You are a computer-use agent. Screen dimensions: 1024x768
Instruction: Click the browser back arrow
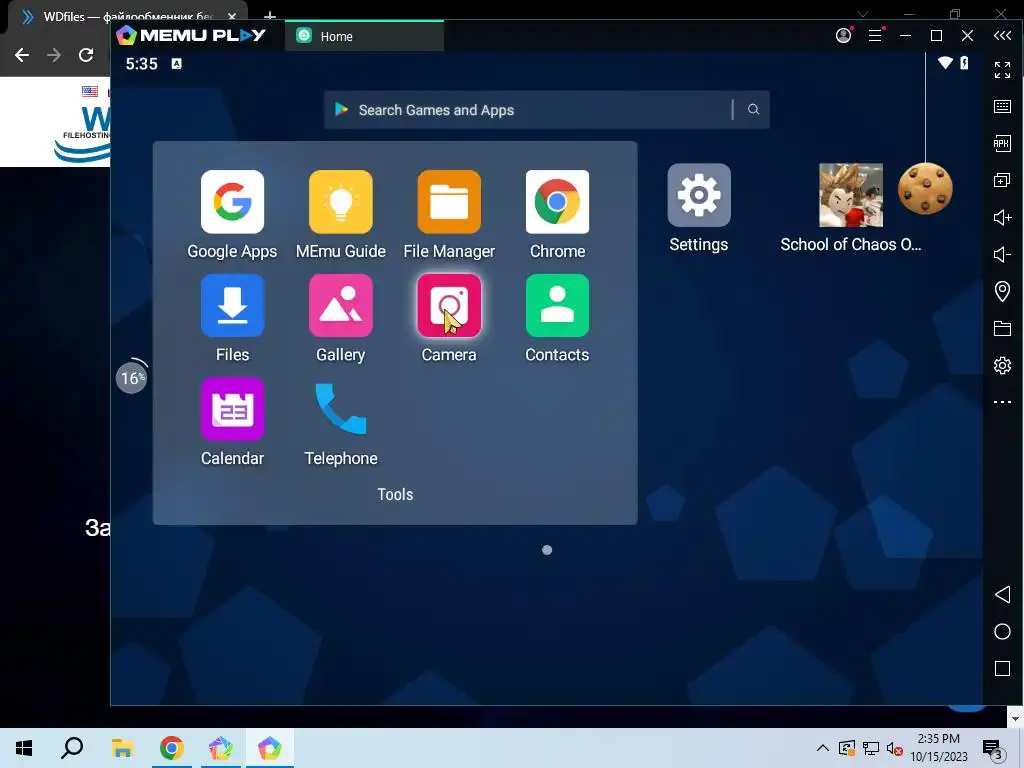pyautogui.click(x=22, y=55)
